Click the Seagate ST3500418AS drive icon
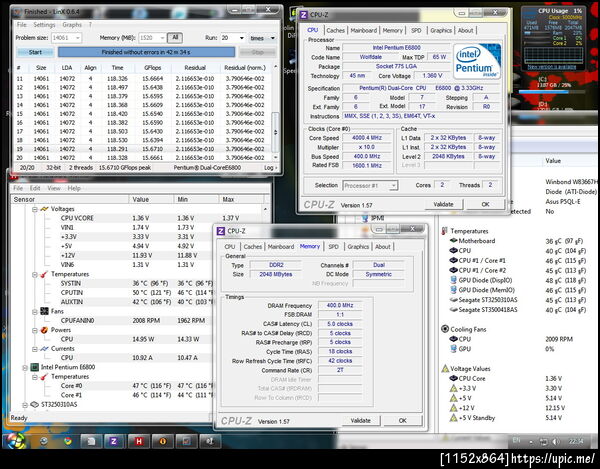This screenshot has width=600, height=469. pos(453,309)
